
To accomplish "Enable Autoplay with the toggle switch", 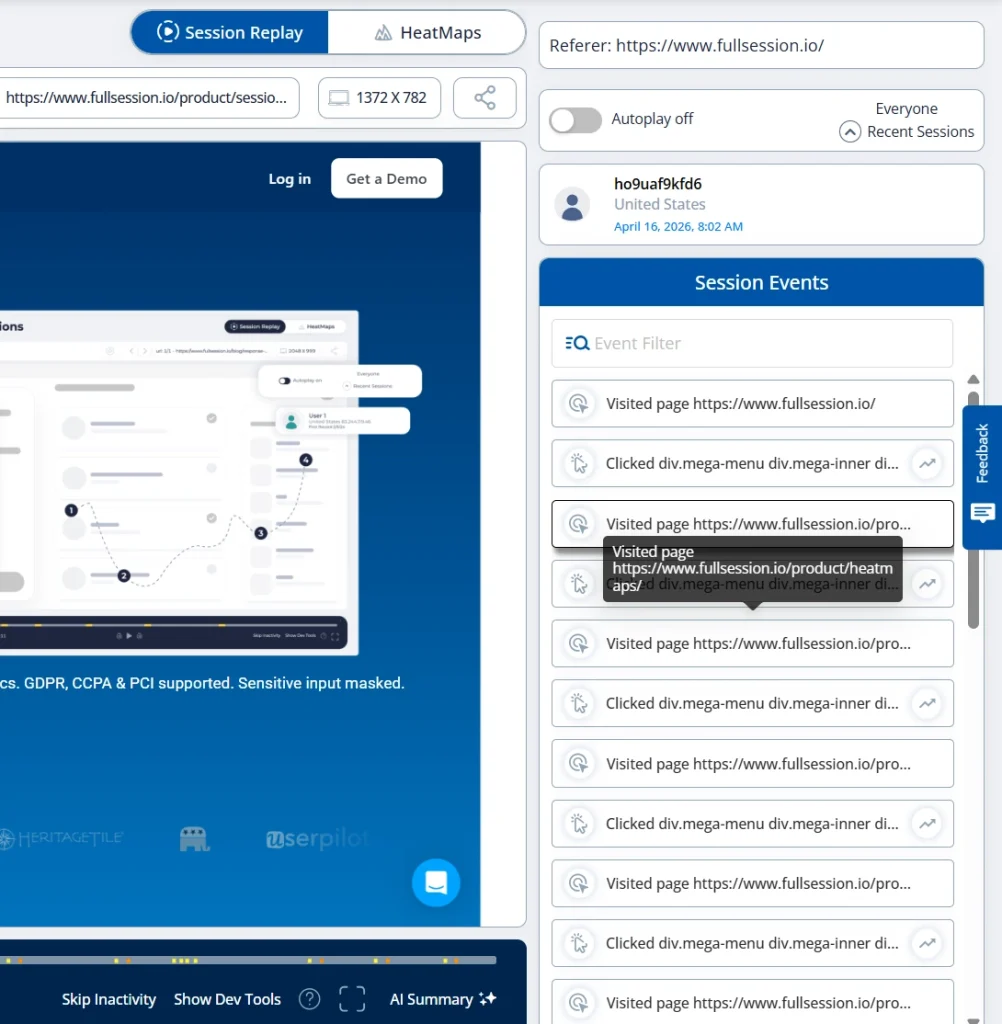I will pos(575,120).
